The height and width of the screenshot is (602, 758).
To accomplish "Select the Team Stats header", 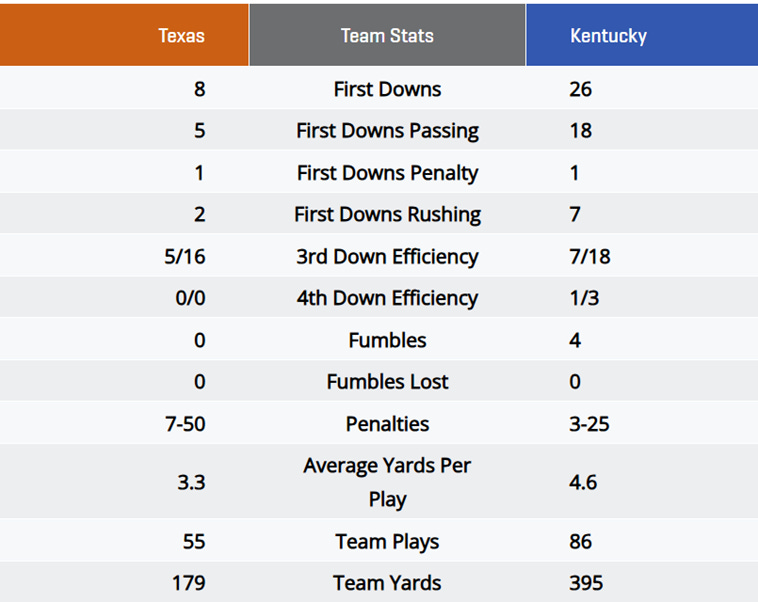I will click(x=387, y=36).
